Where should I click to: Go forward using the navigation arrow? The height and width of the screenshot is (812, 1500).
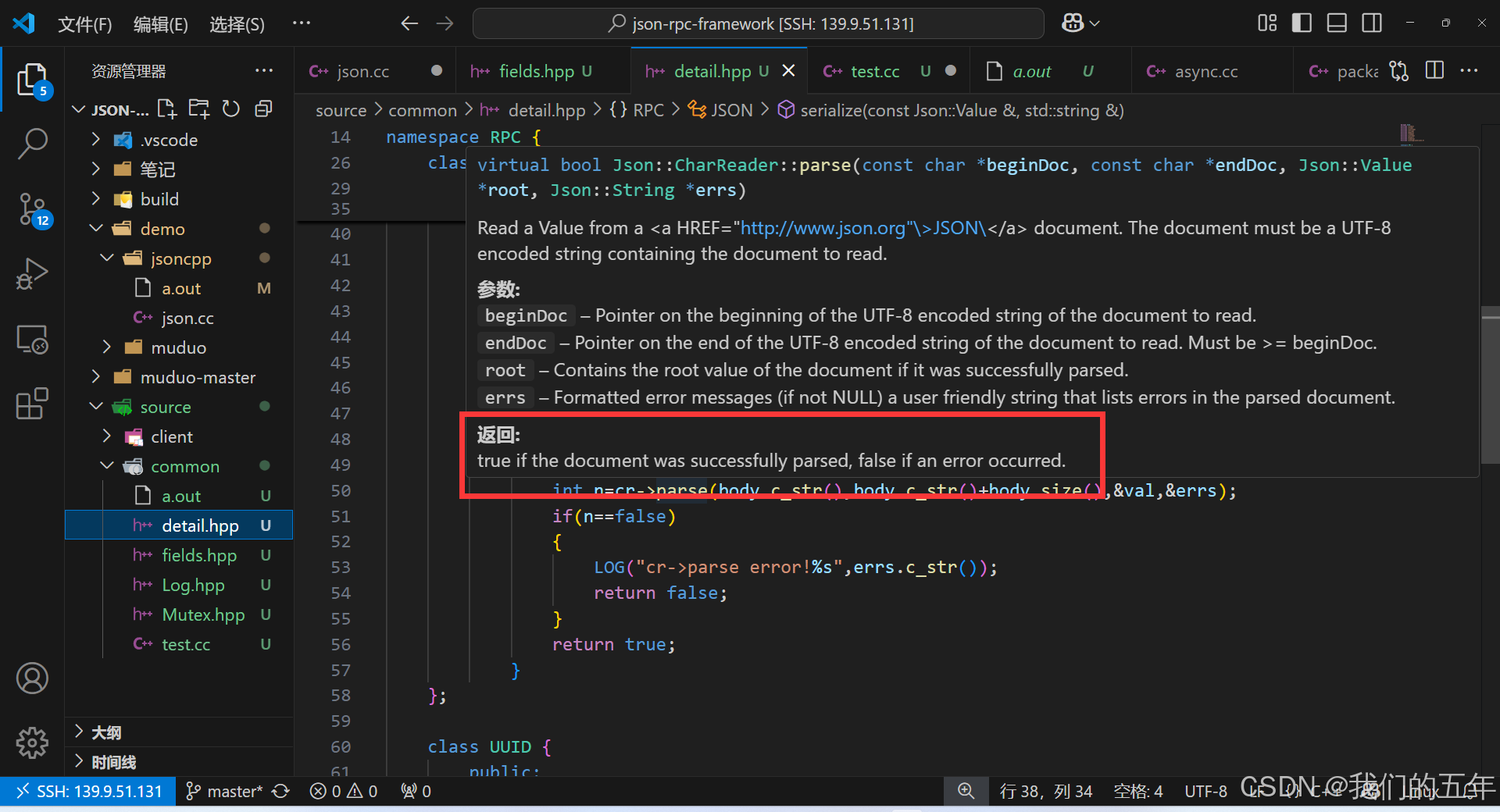(x=445, y=23)
